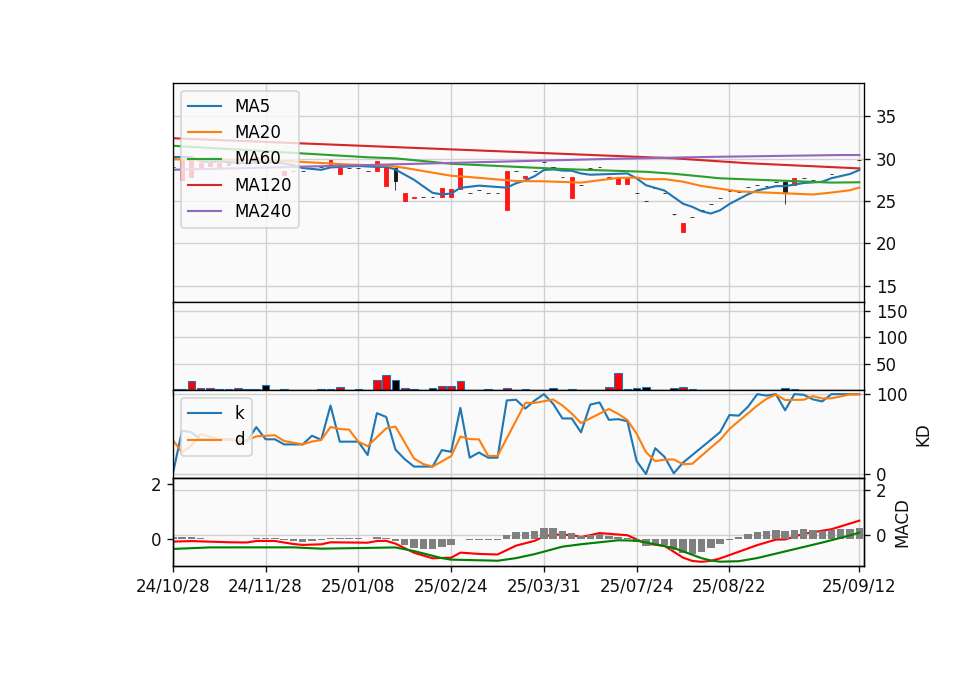Viewport: 960px width, 690px height.
Task: Click the 25/07/24 date axis label
Action: [x=637, y=586]
